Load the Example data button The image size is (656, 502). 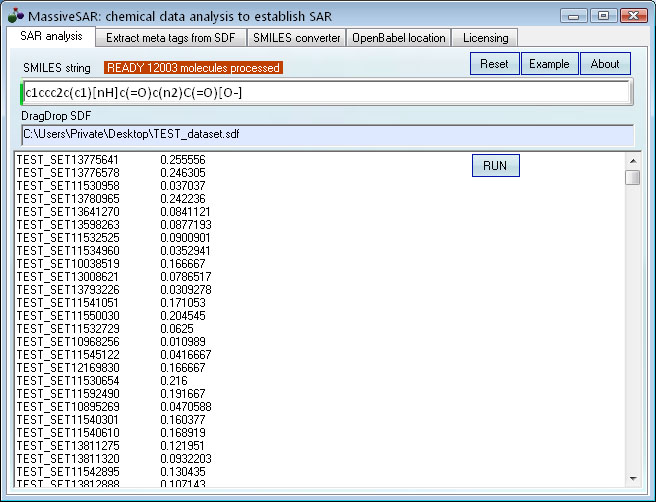pos(549,63)
